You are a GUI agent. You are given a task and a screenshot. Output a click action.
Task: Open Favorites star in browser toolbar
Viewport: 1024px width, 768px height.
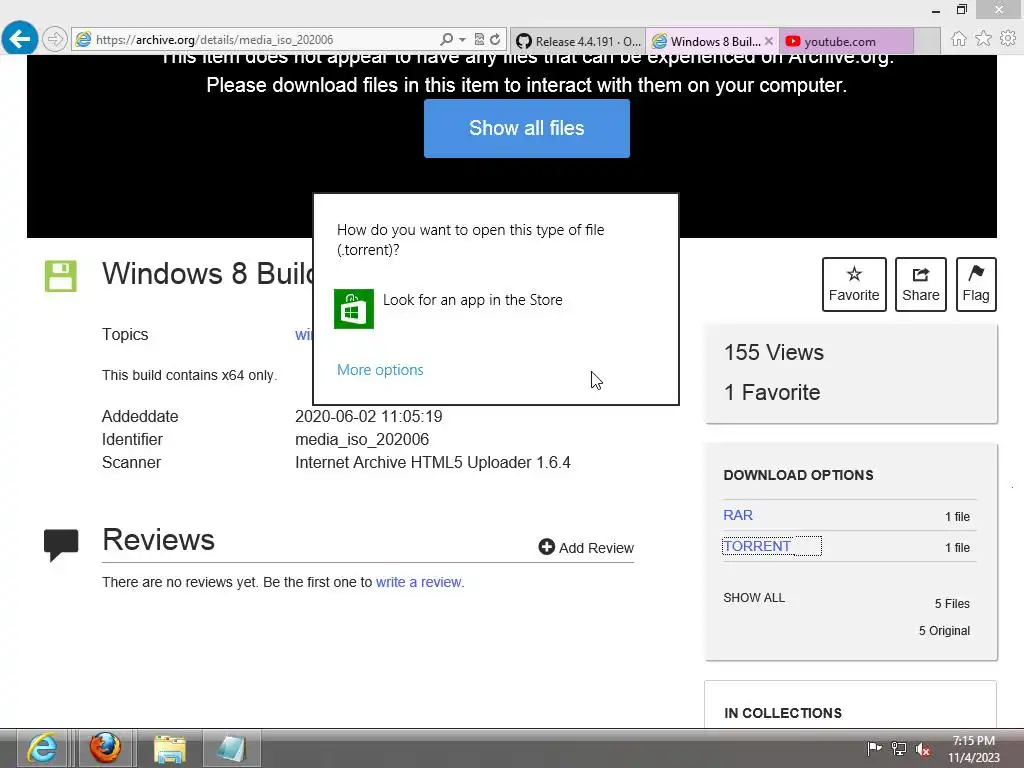click(983, 39)
